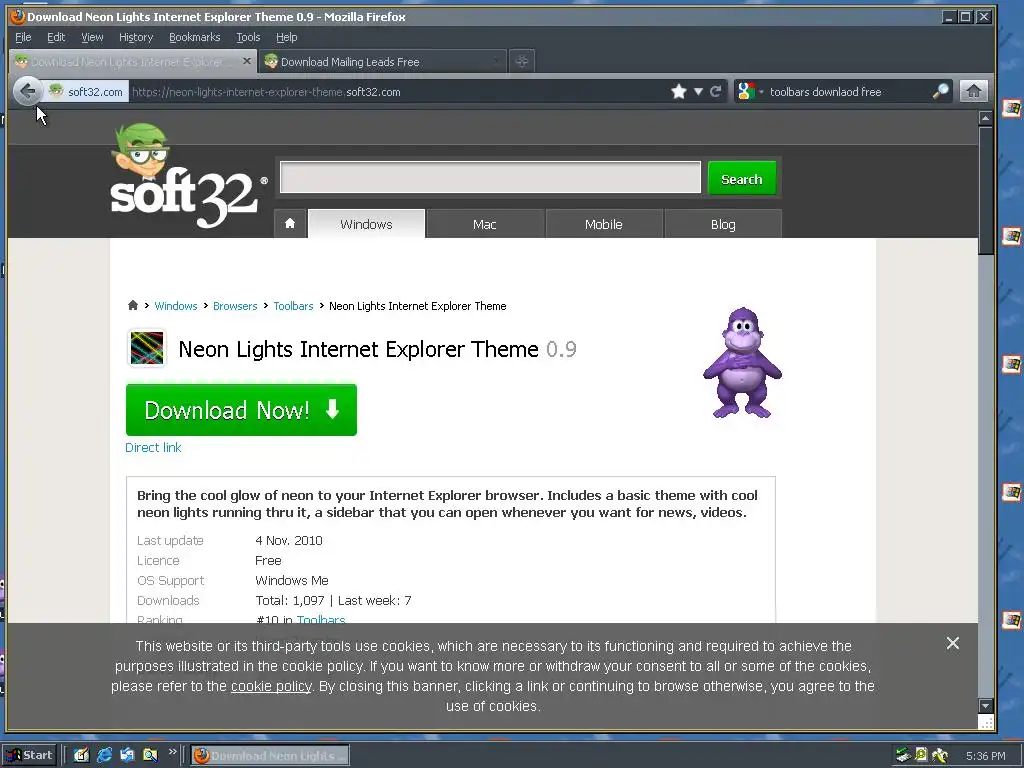Click the page scrollbar up arrow
This screenshot has height=768, width=1024.
(985, 118)
